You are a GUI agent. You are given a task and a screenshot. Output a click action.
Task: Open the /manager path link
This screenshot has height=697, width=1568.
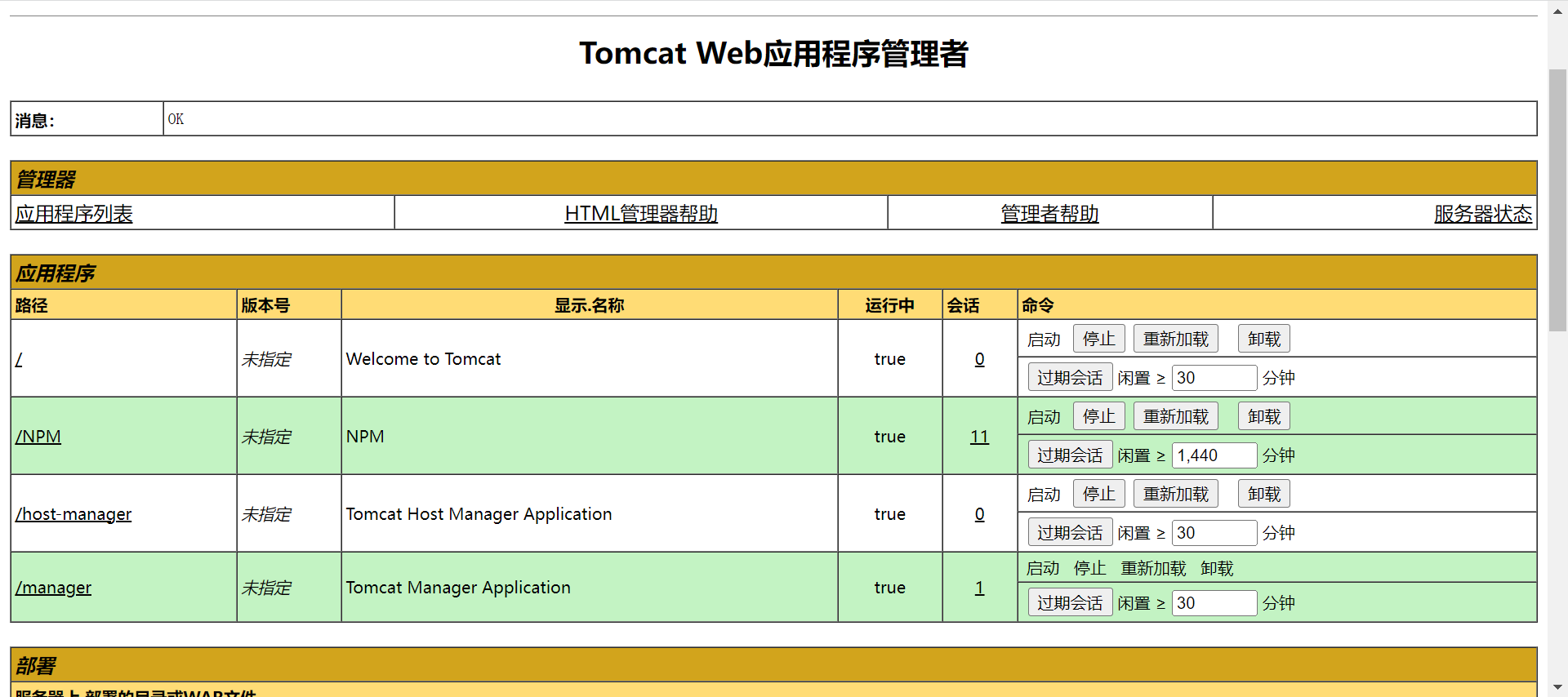click(53, 588)
